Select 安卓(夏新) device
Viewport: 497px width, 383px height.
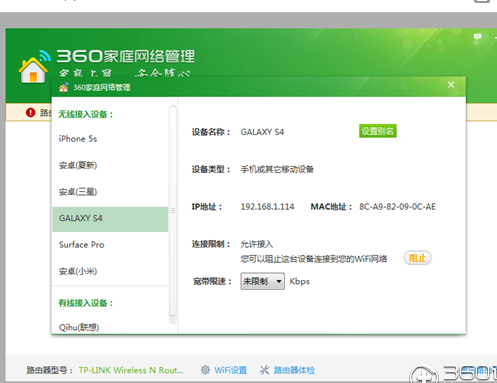coord(110,165)
